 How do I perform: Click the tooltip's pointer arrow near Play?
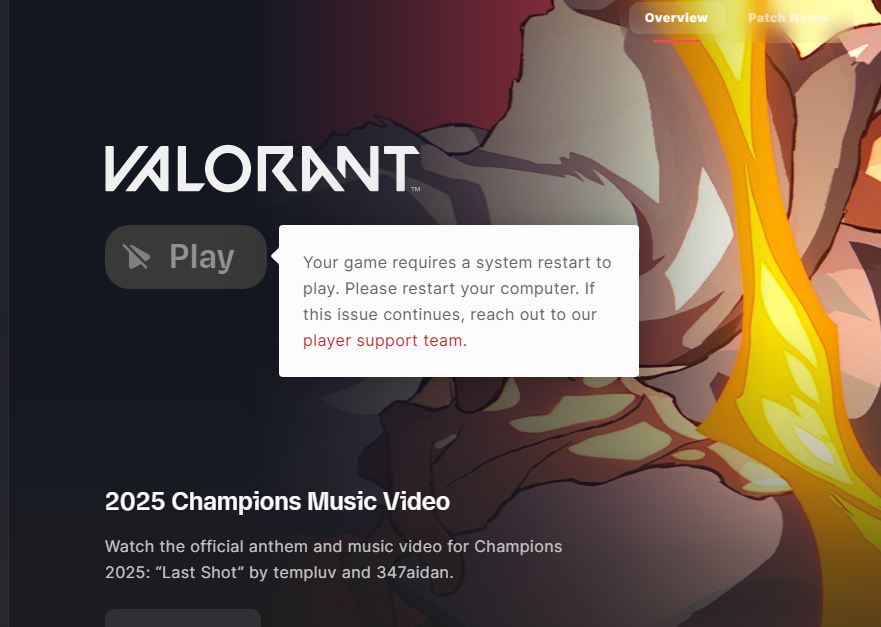point(275,256)
